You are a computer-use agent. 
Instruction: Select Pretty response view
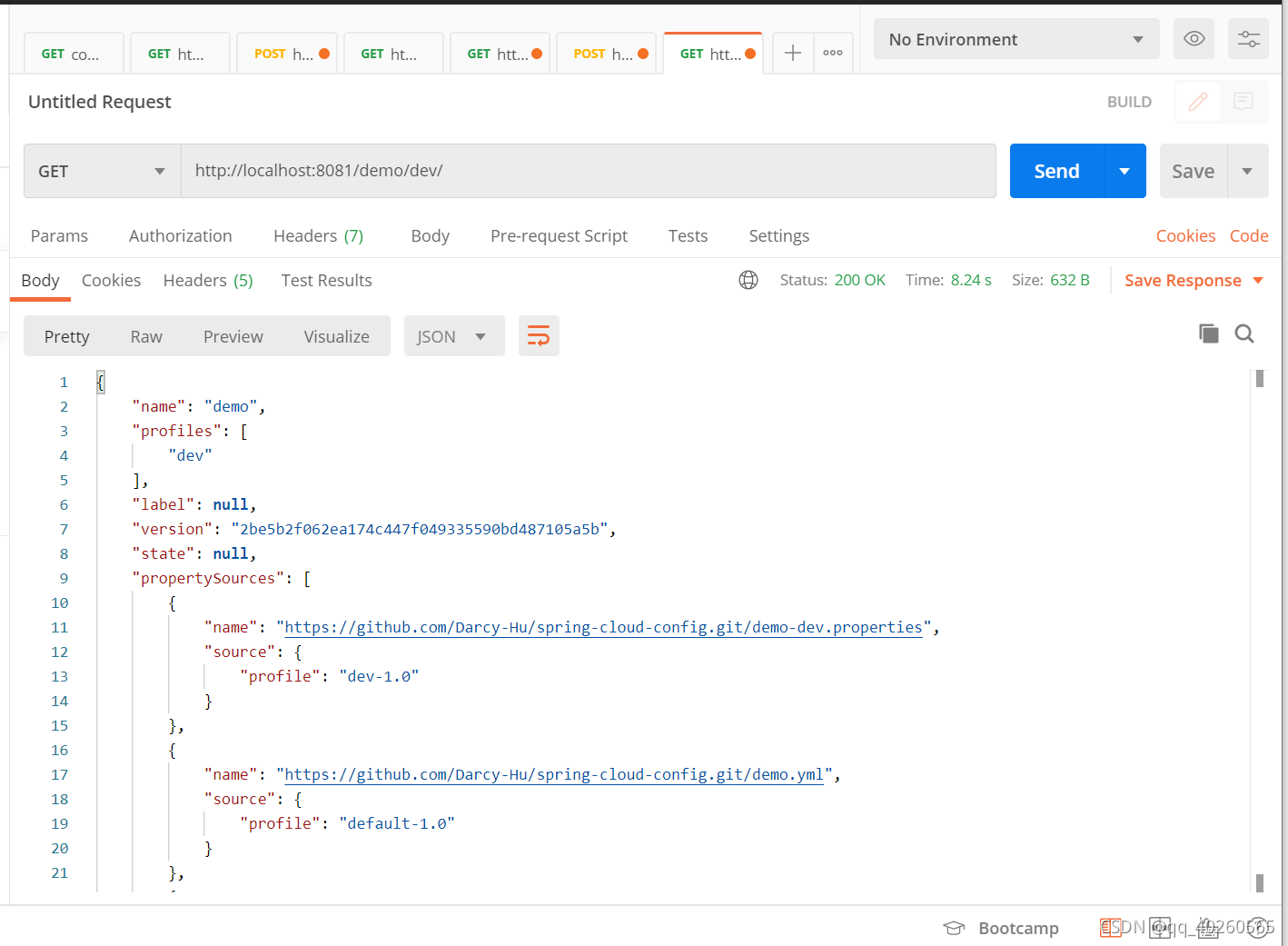point(67,336)
